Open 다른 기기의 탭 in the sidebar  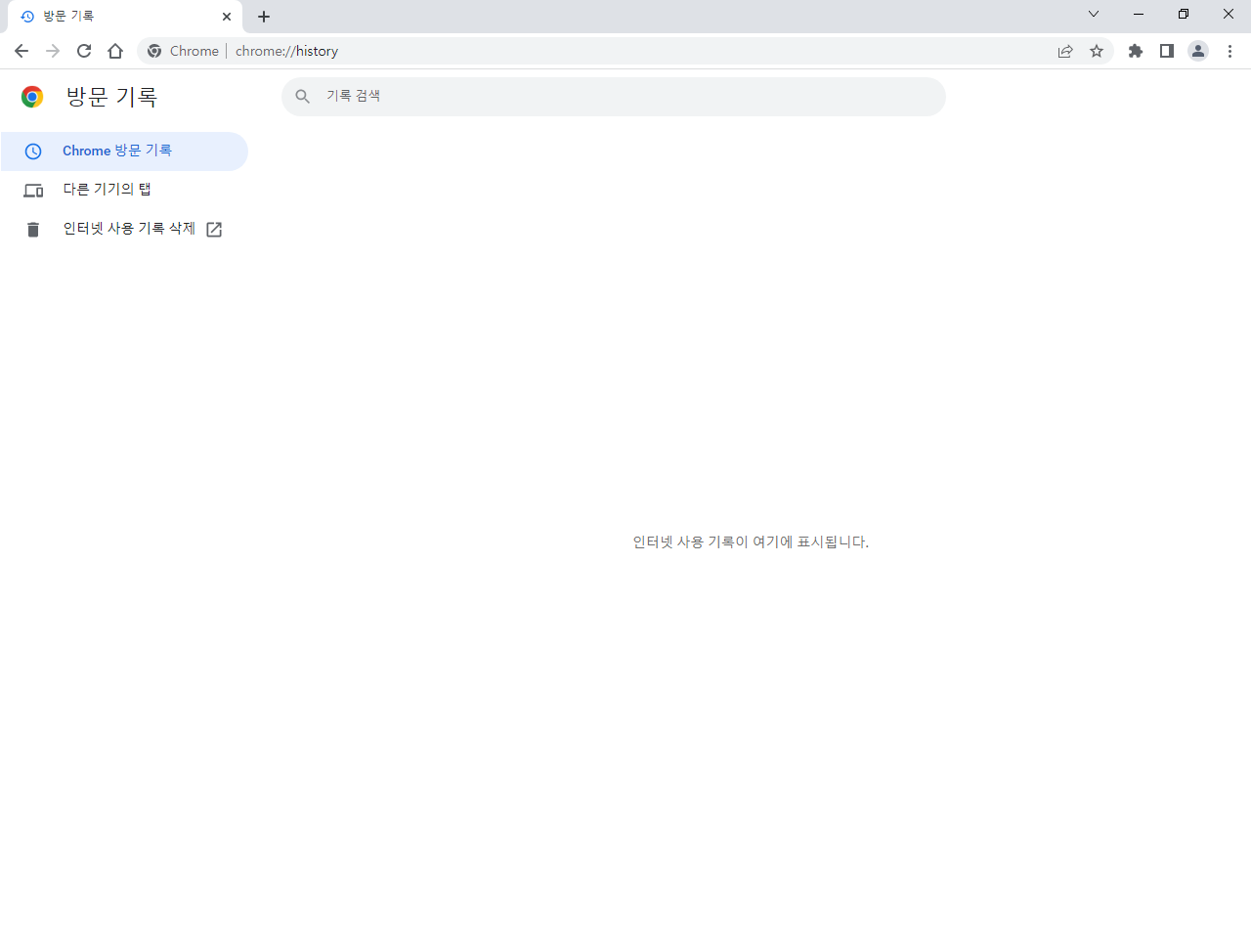(124, 190)
